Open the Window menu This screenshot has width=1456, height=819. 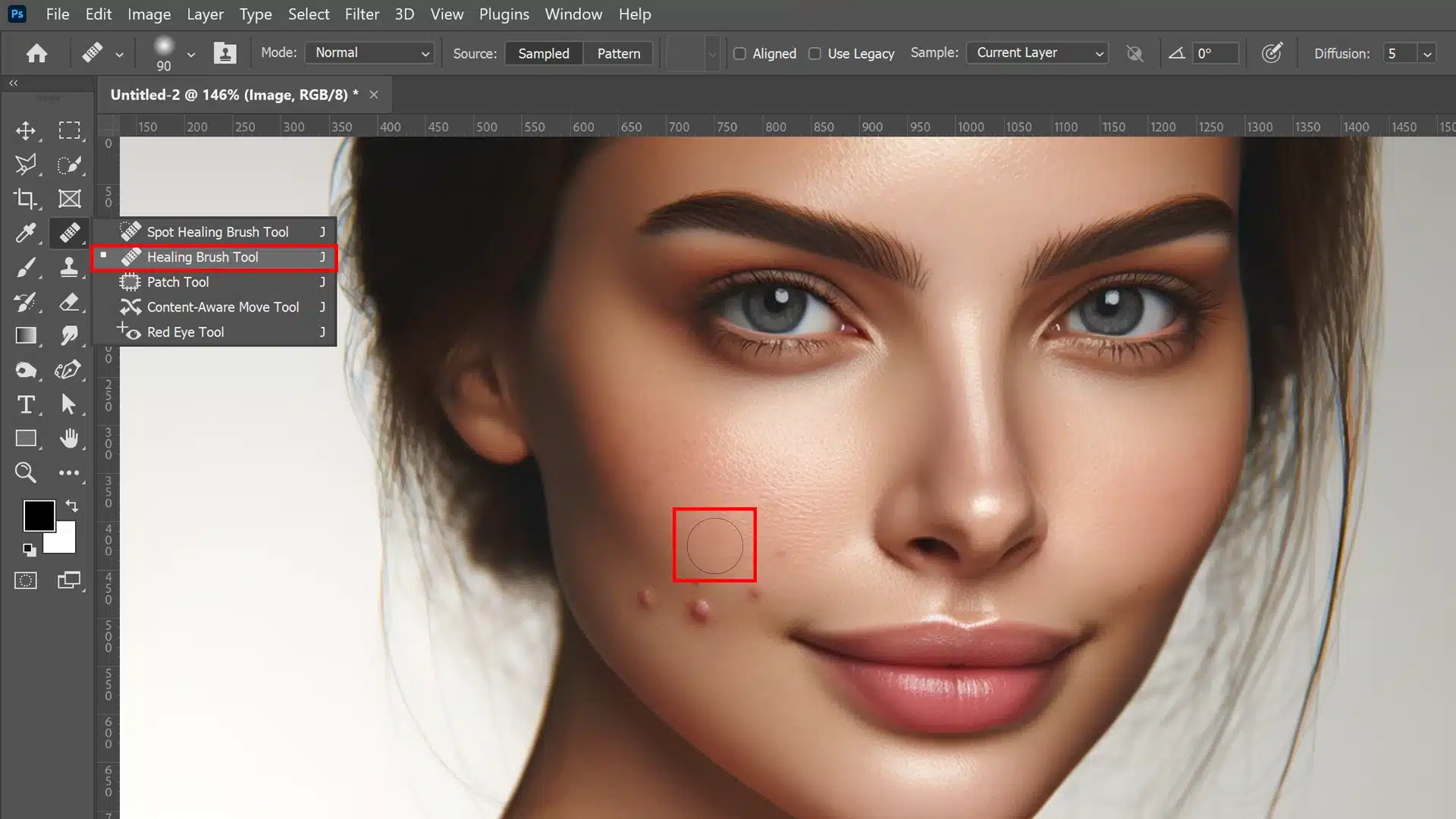[573, 14]
